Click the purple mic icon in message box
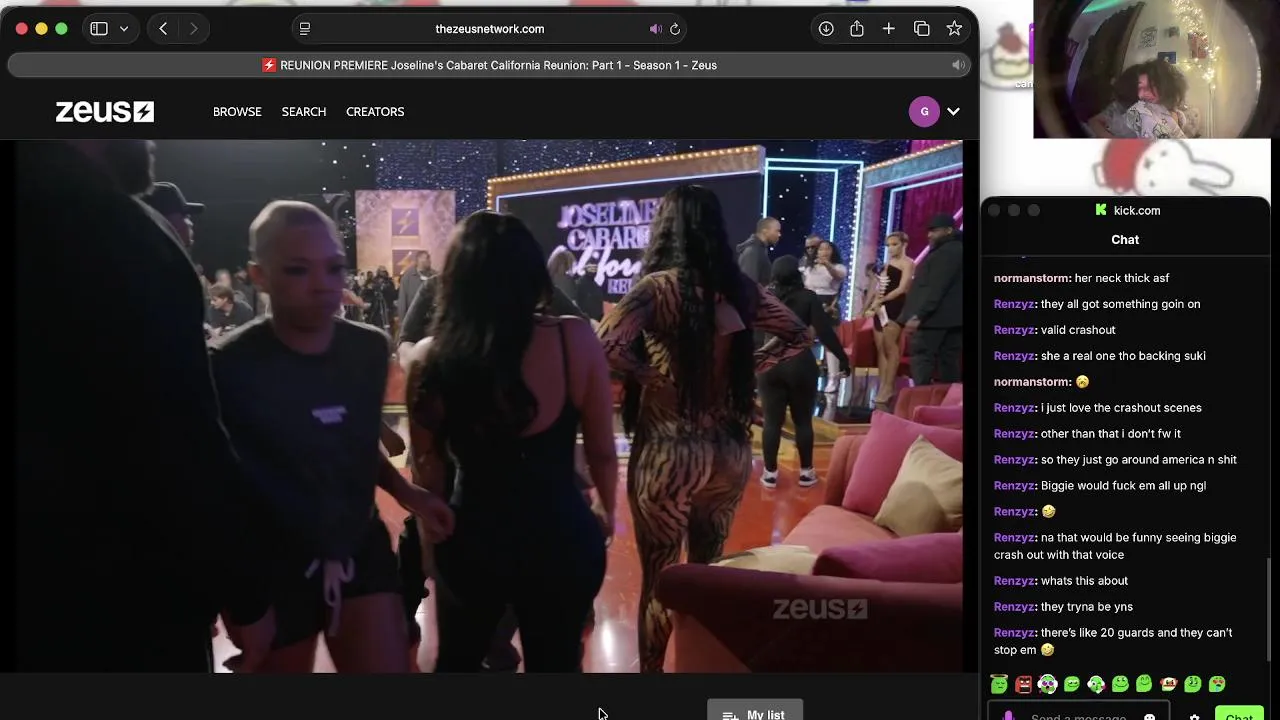The width and height of the screenshot is (1280, 720). point(1008,715)
